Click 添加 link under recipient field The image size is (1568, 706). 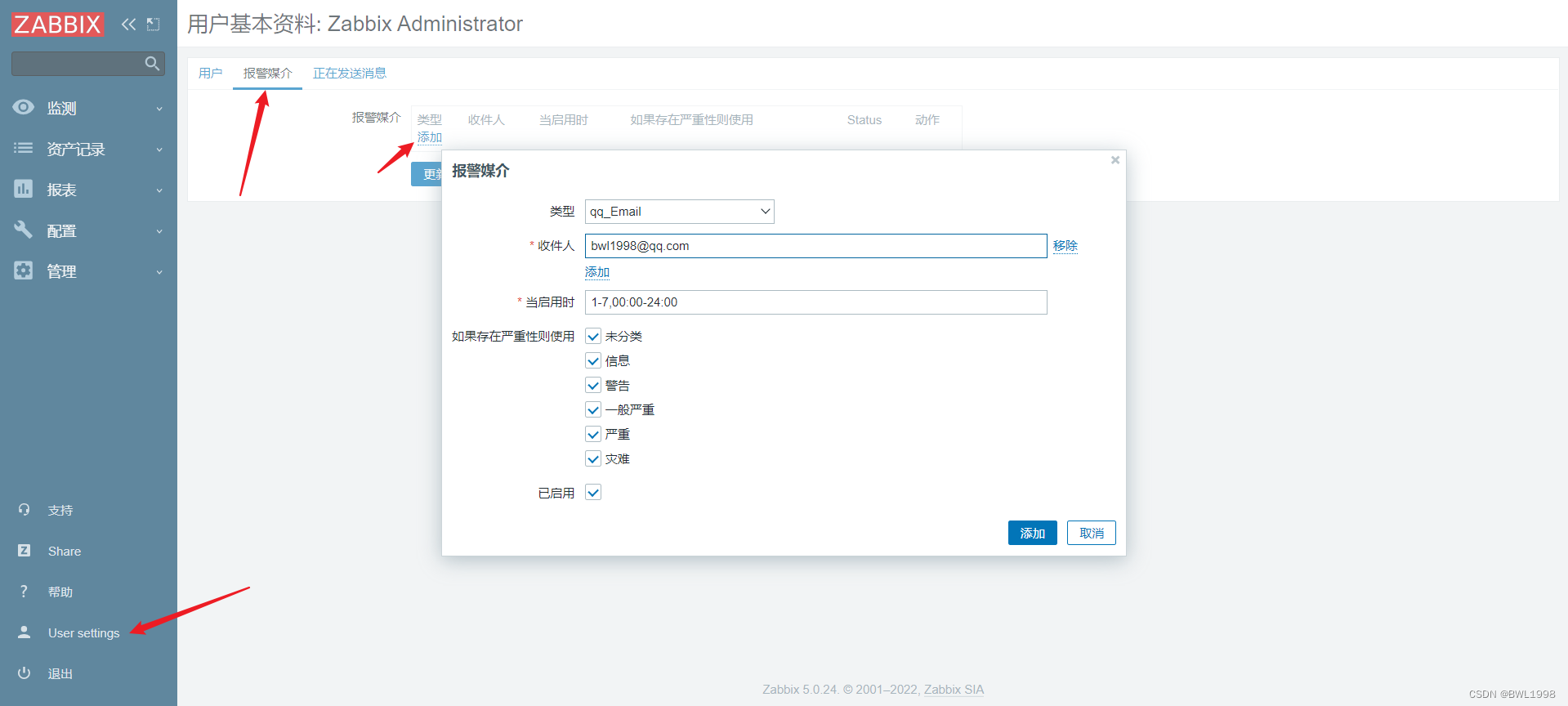tap(597, 272)
